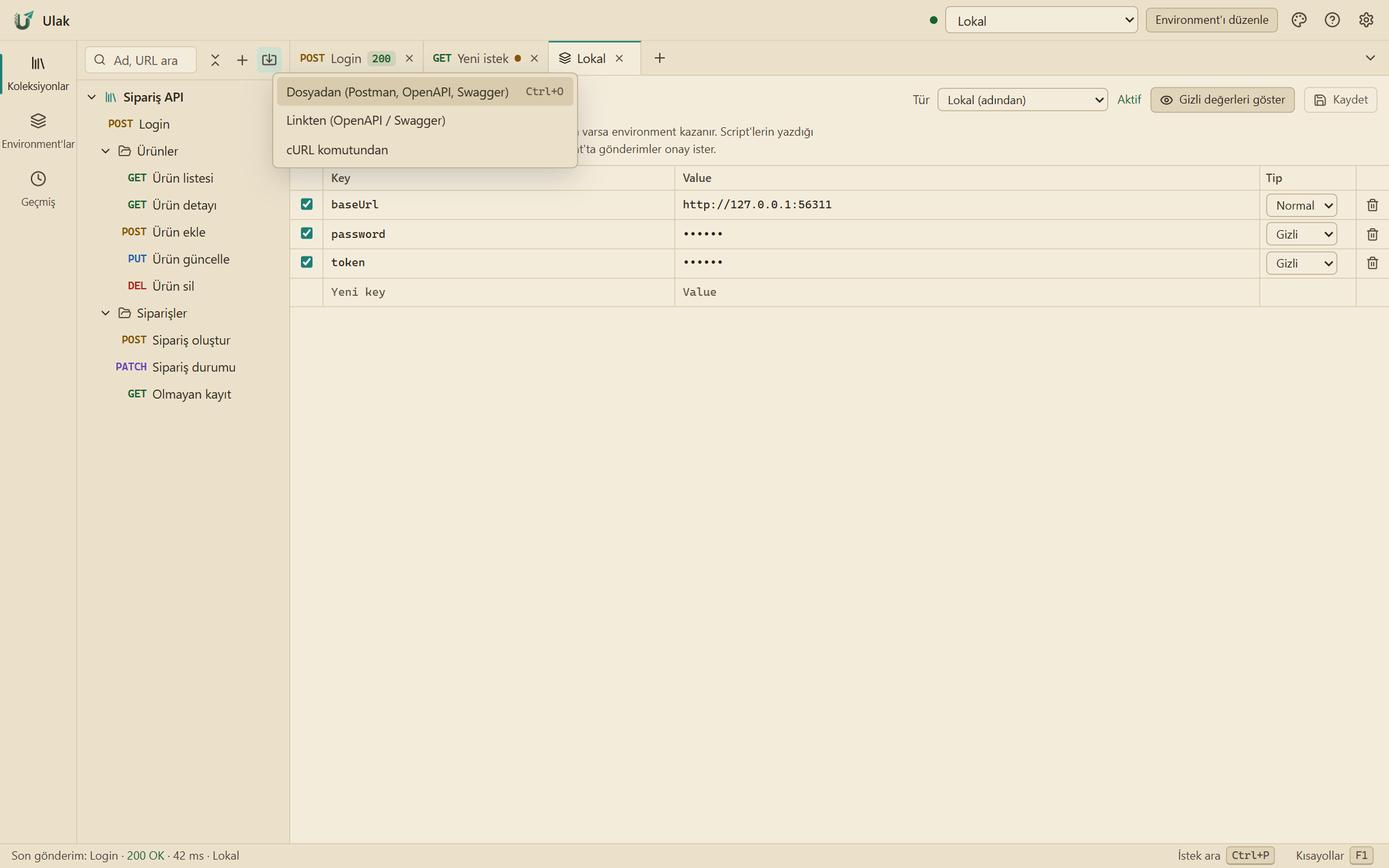Choose Linkten (OpenAPI / Swagger) import option

coord(425,121)
